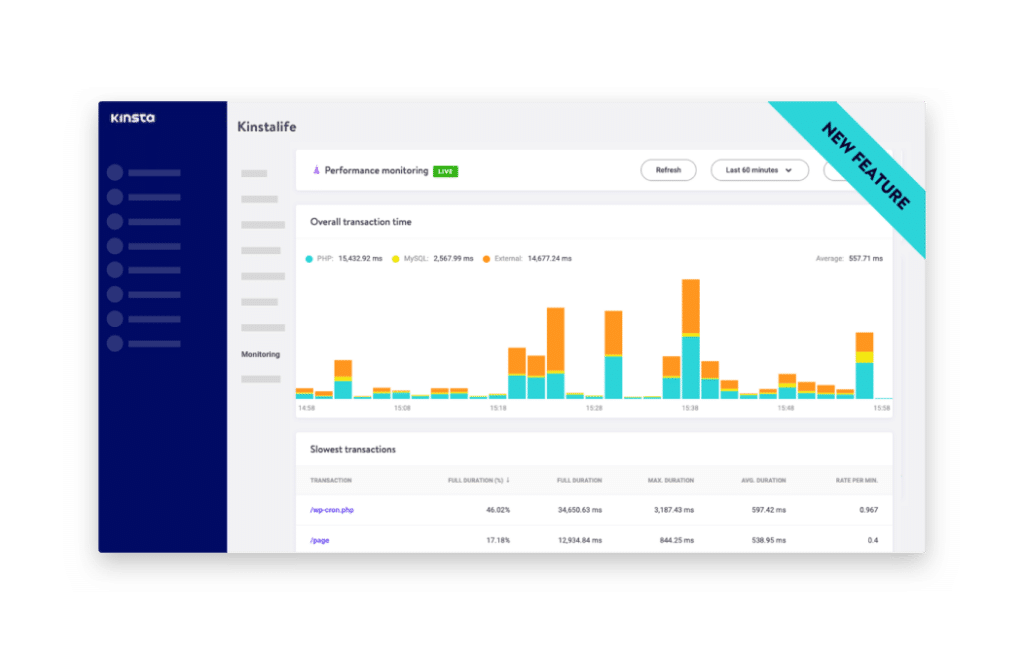
Task: Click the third sidebar navigation icon
Action: point(114,220)
